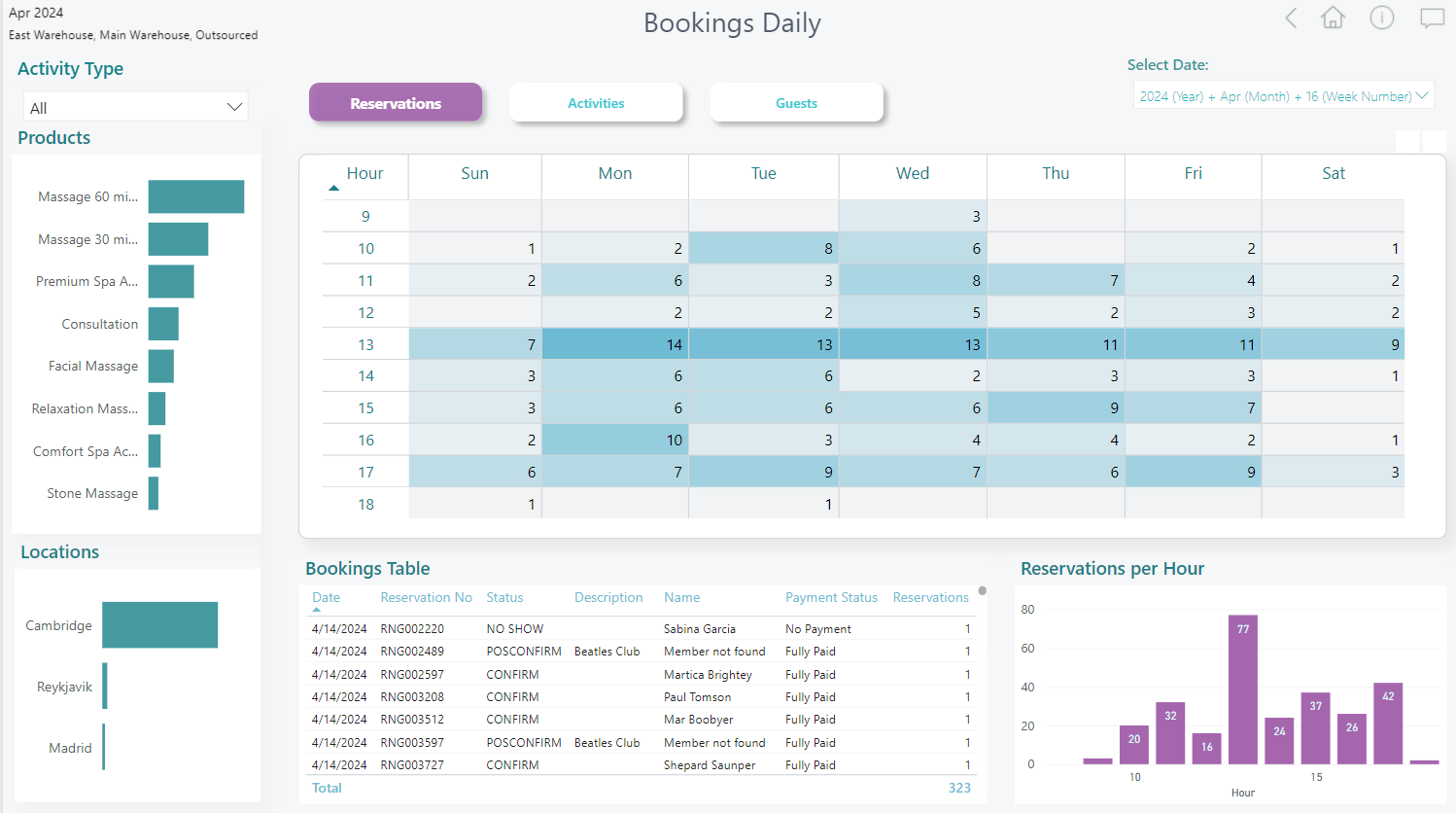This screenshot has height=813, width=1456.
Task: Sort by Reservation No column header
Action: click(426, 597)
